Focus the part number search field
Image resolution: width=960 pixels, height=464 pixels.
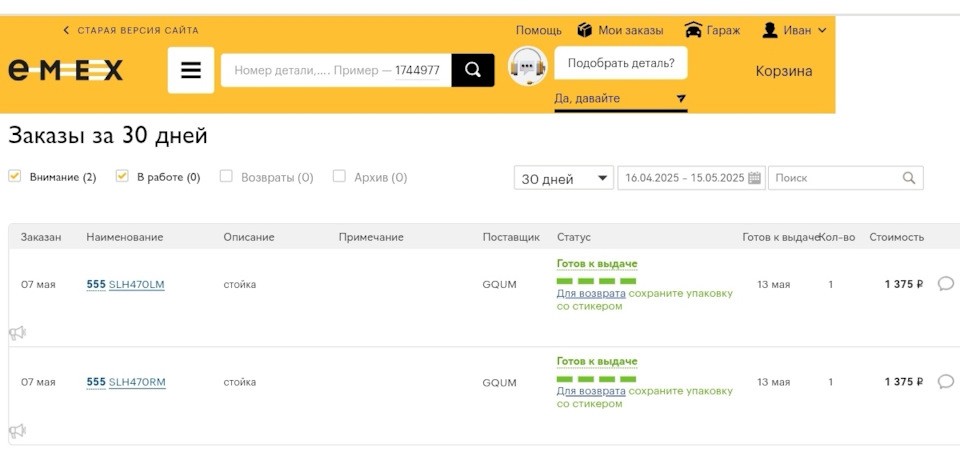pyautogui.click(x=336, y=71)
